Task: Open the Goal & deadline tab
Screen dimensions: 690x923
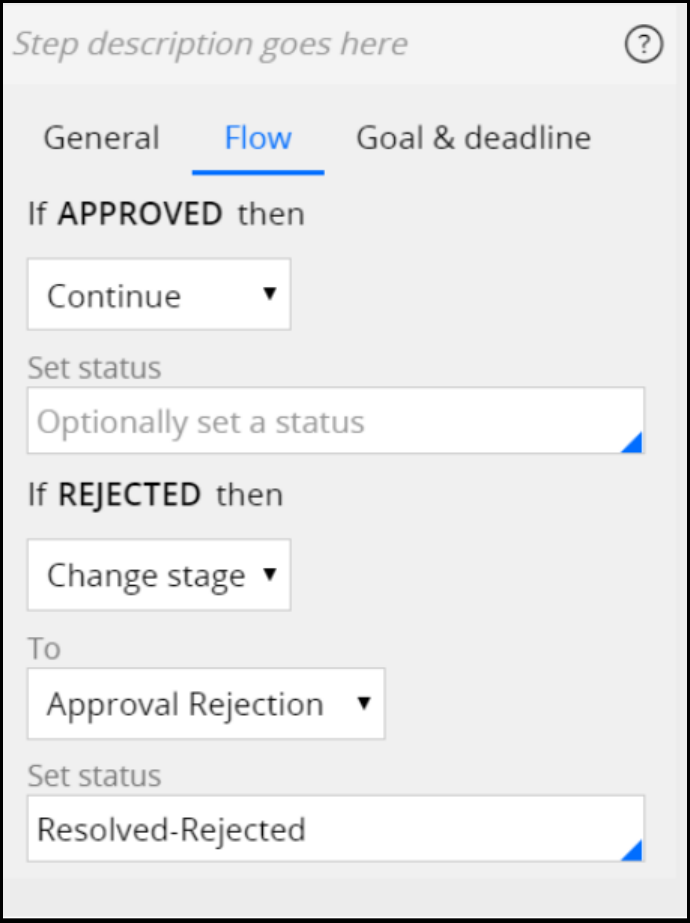Action: pyautogui.click(x=473, y=138)
